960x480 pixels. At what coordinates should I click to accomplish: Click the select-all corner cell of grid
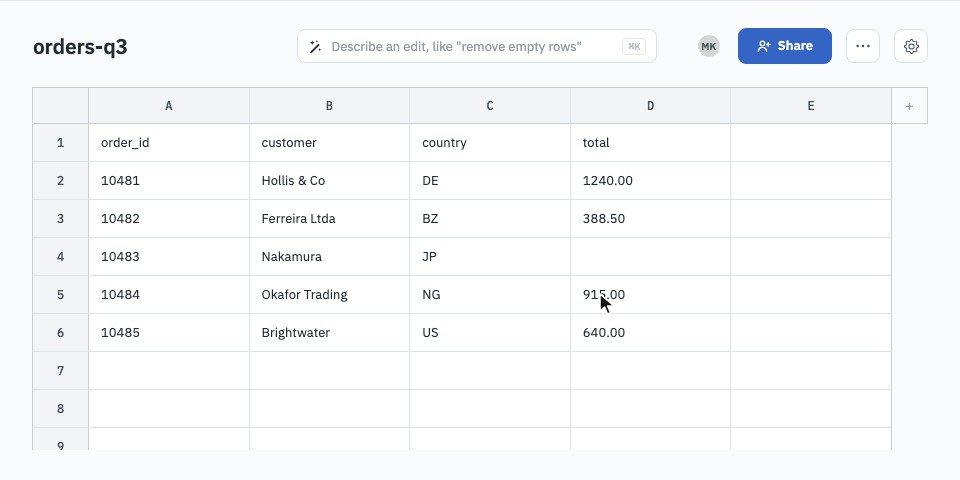point(61,106)
